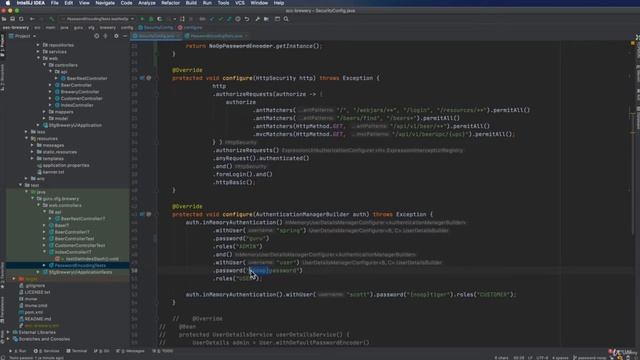640x360 pixels.
Task: Click Run with Coverage icon
Action: coord(160,19)
